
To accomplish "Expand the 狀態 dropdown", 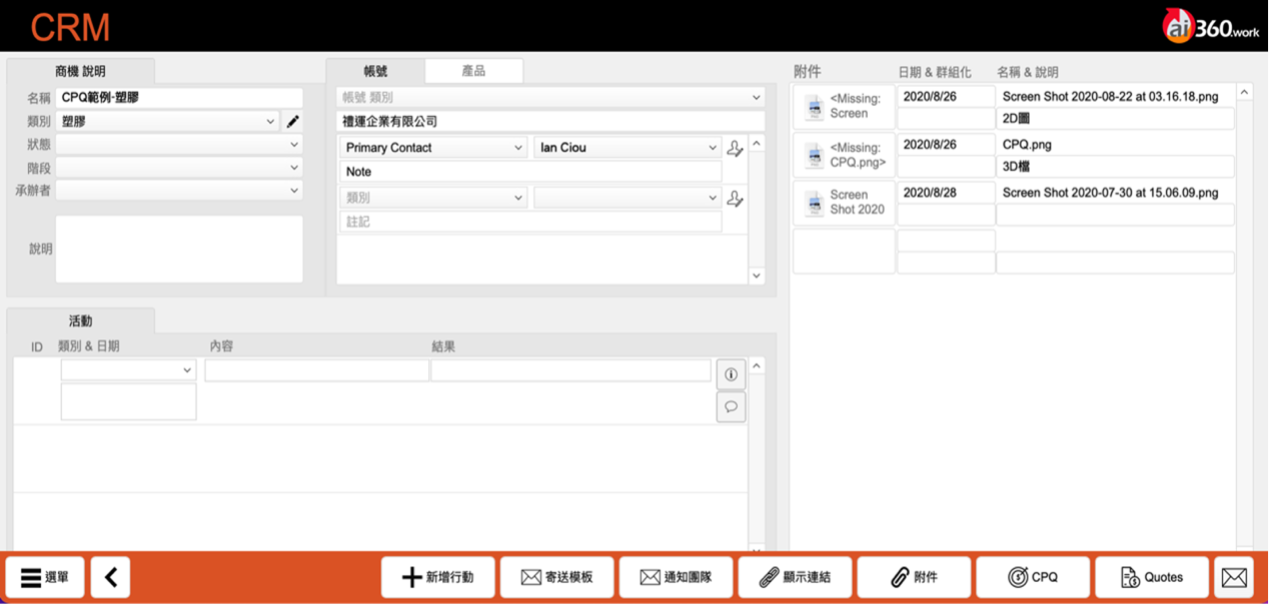I will [x=180, y=145].
